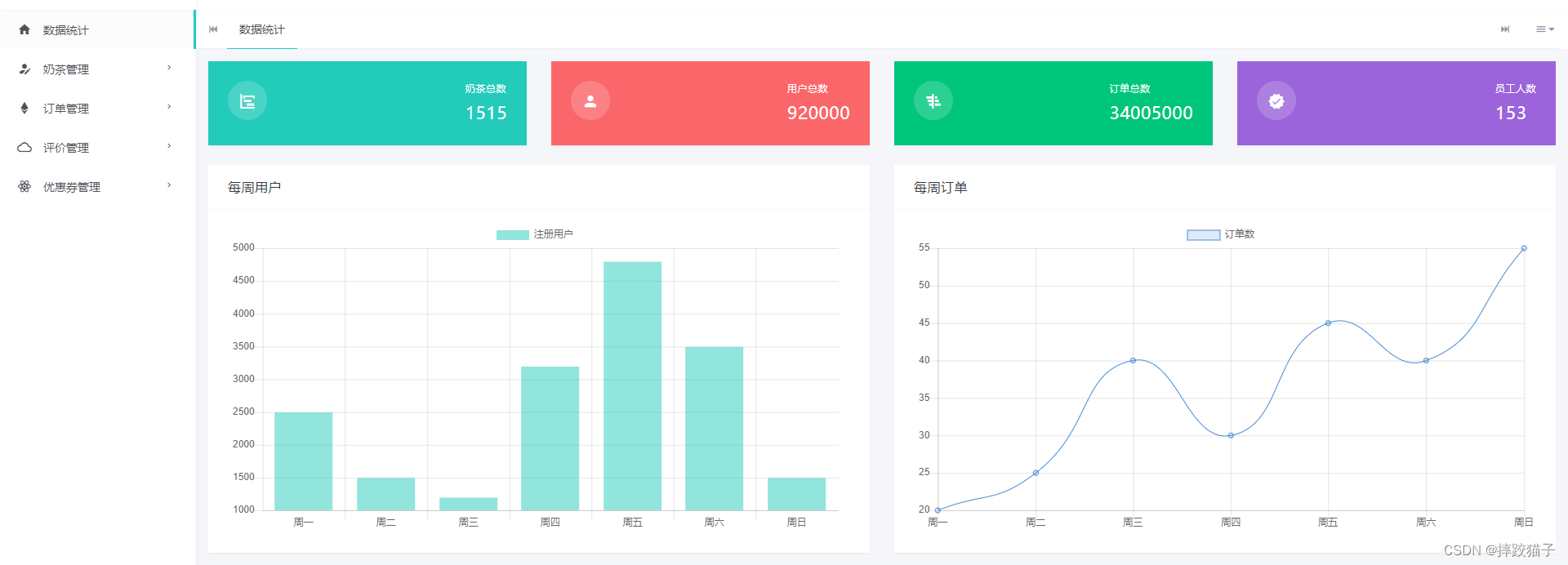Click the 周六 bar in 每周用户 chart
This screenshot has height=565, width=1568.
715,429
